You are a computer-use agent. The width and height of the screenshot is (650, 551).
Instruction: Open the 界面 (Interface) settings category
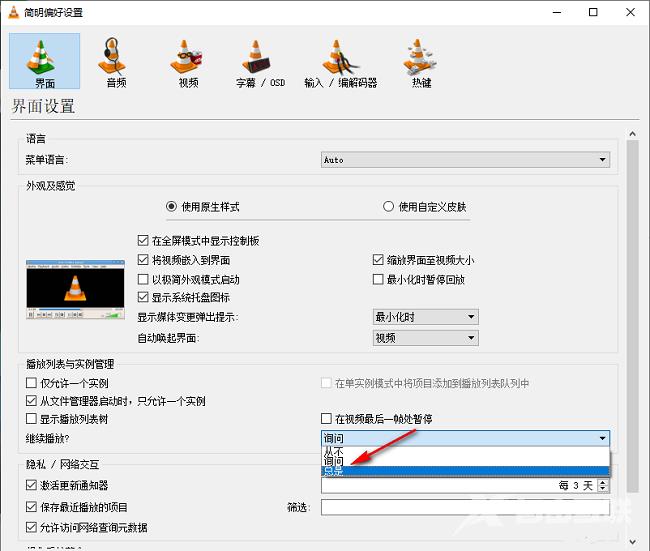coord(44,61)
